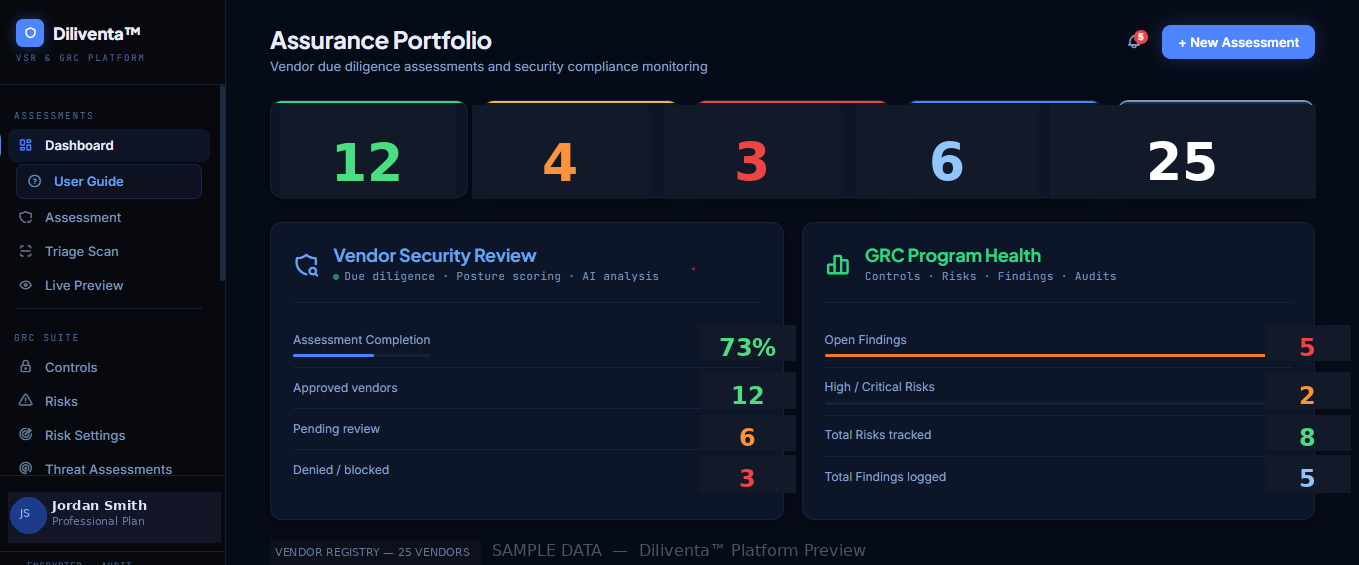Click the sidebar vertical scrollbar

222,182
